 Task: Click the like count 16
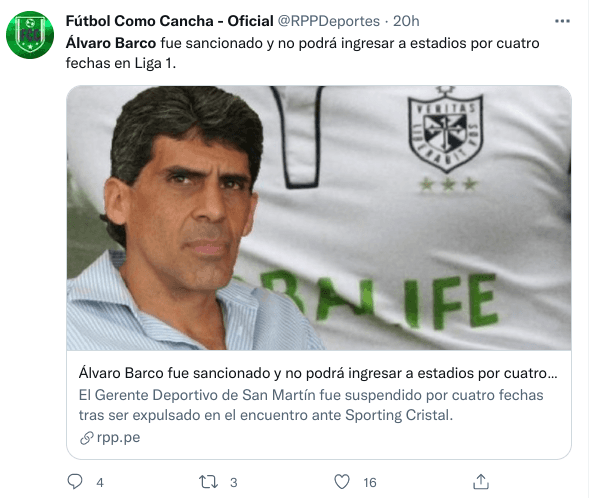click(x=370, y=483)
